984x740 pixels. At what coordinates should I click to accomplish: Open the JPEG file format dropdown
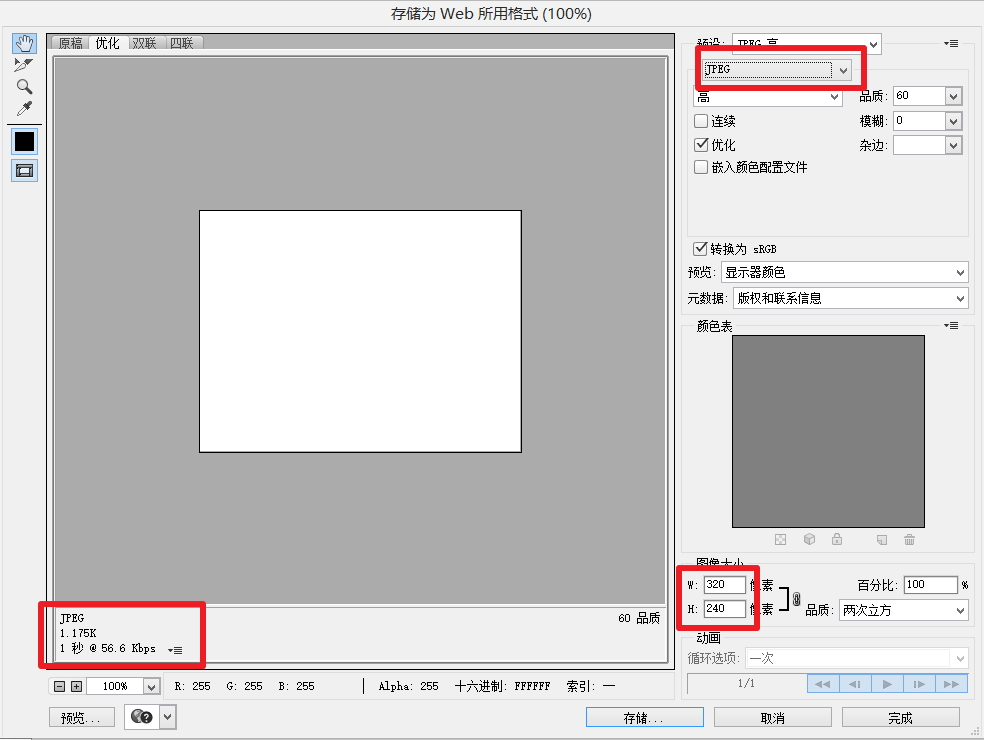777,70
